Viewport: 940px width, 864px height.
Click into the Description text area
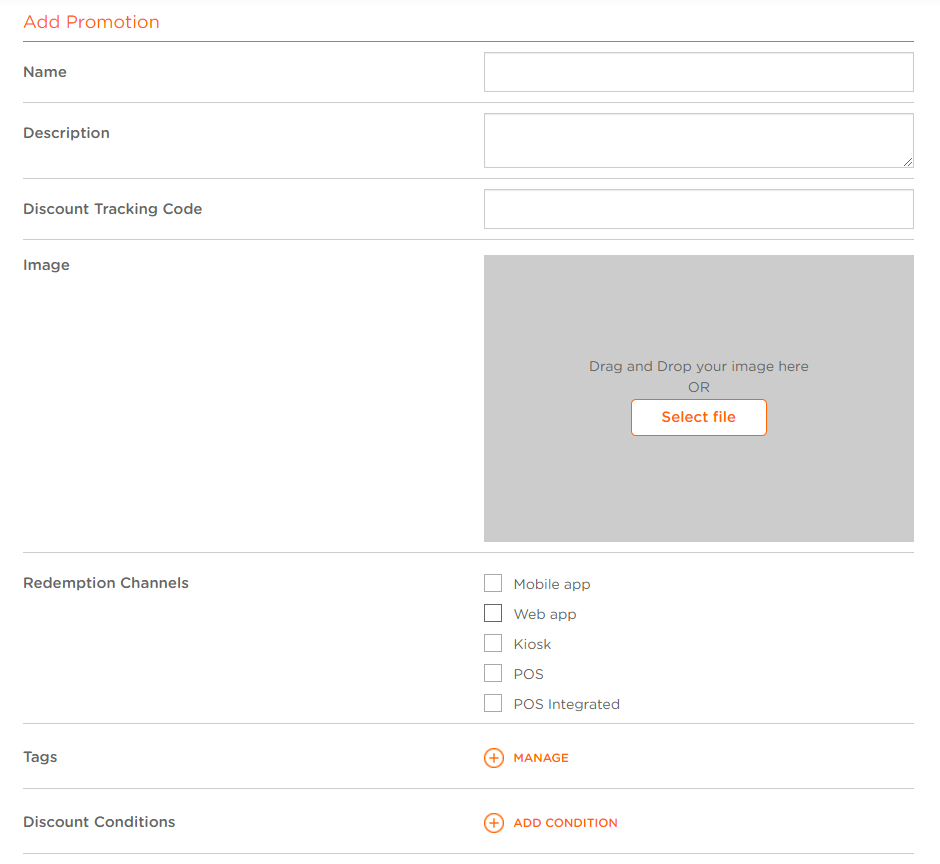[x=698, y=140]
